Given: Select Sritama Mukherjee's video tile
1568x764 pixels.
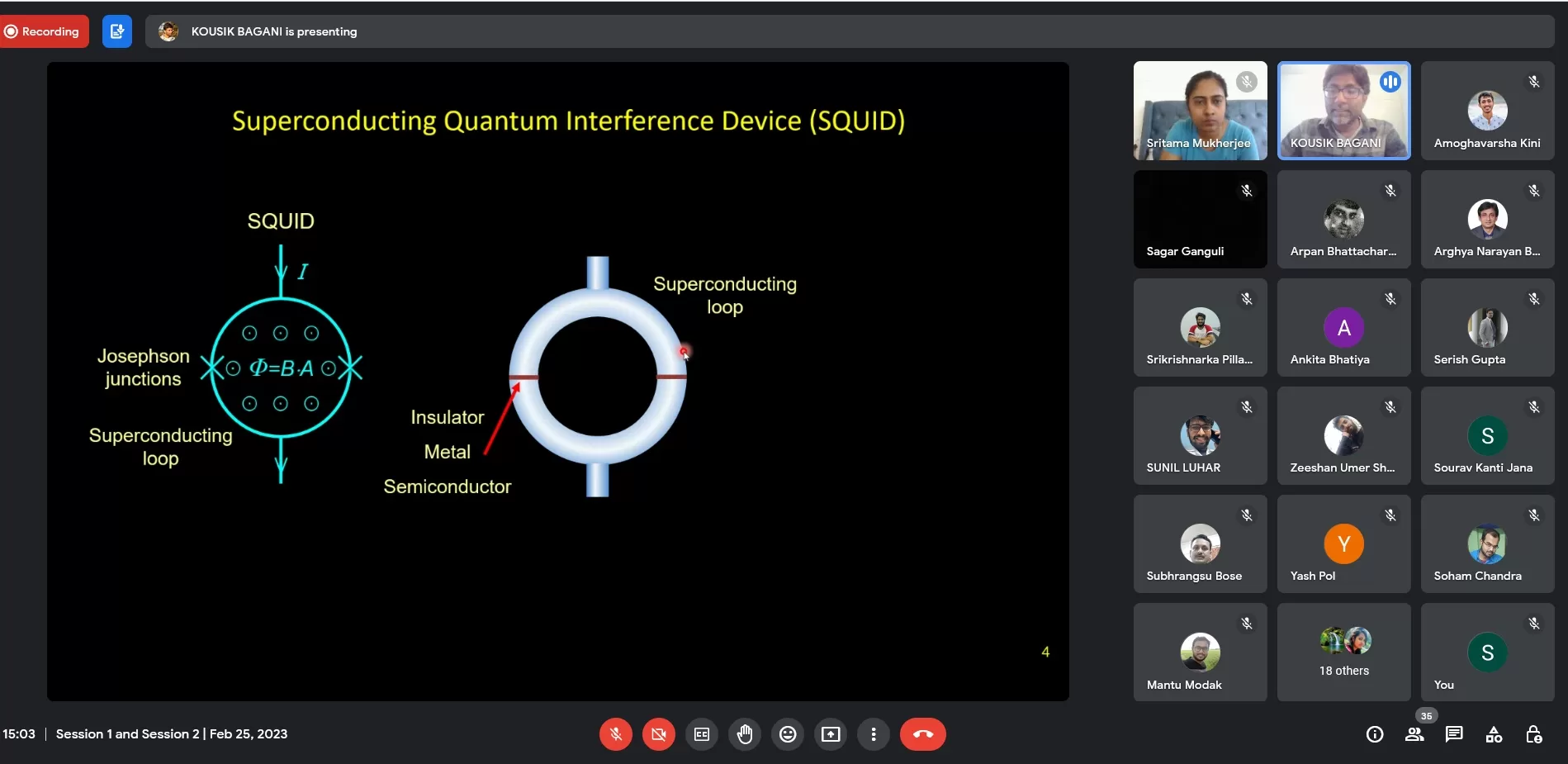Looking at the screenshot, I should (1201, 111).
